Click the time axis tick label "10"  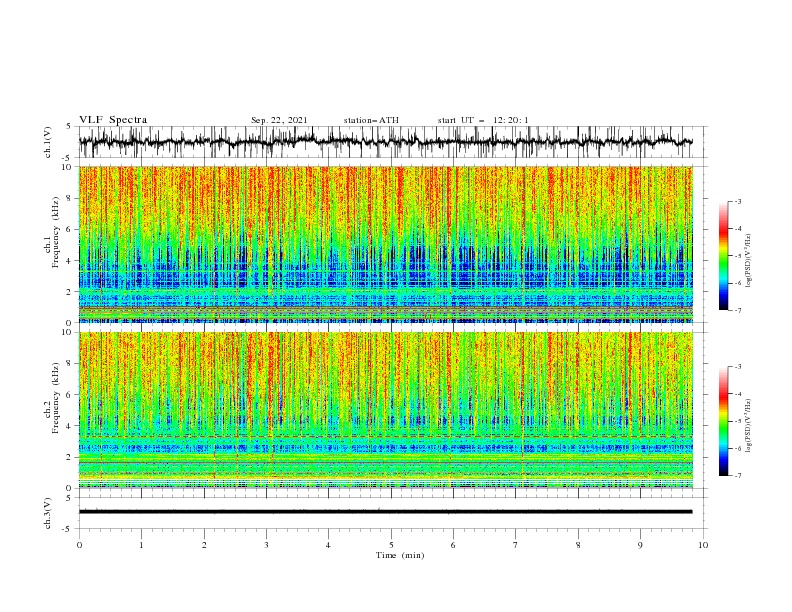pyautogui.click(x=703, y=545)
